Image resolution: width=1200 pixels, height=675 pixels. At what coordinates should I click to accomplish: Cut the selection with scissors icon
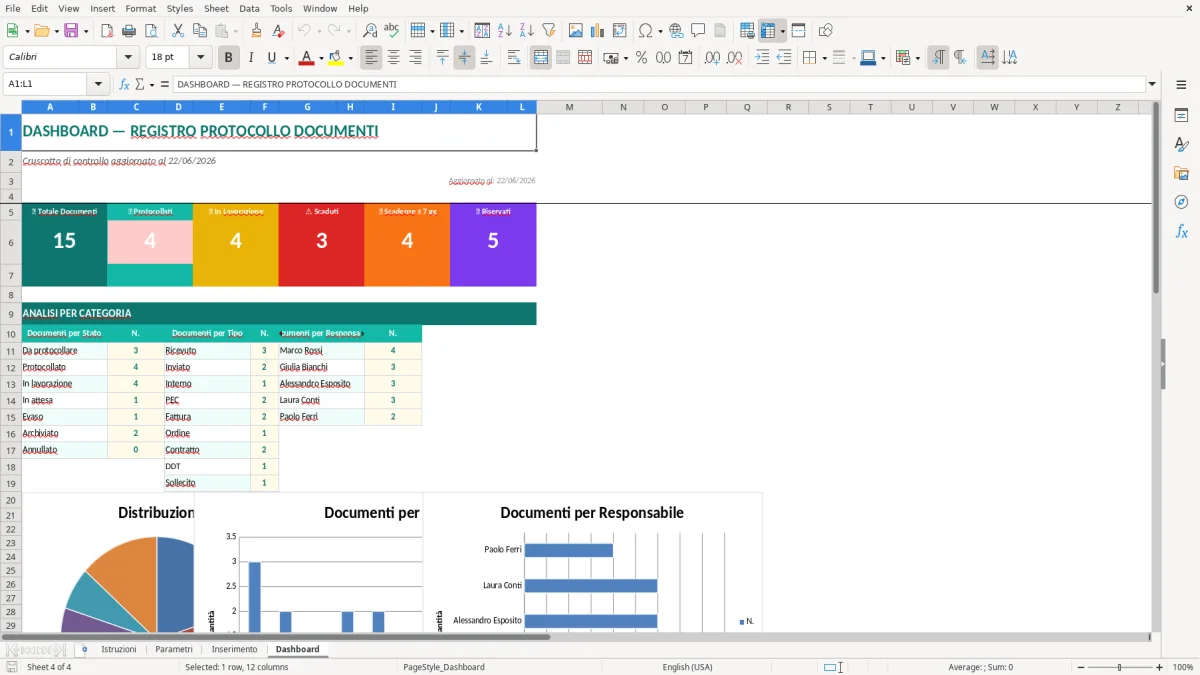[178, 31]
